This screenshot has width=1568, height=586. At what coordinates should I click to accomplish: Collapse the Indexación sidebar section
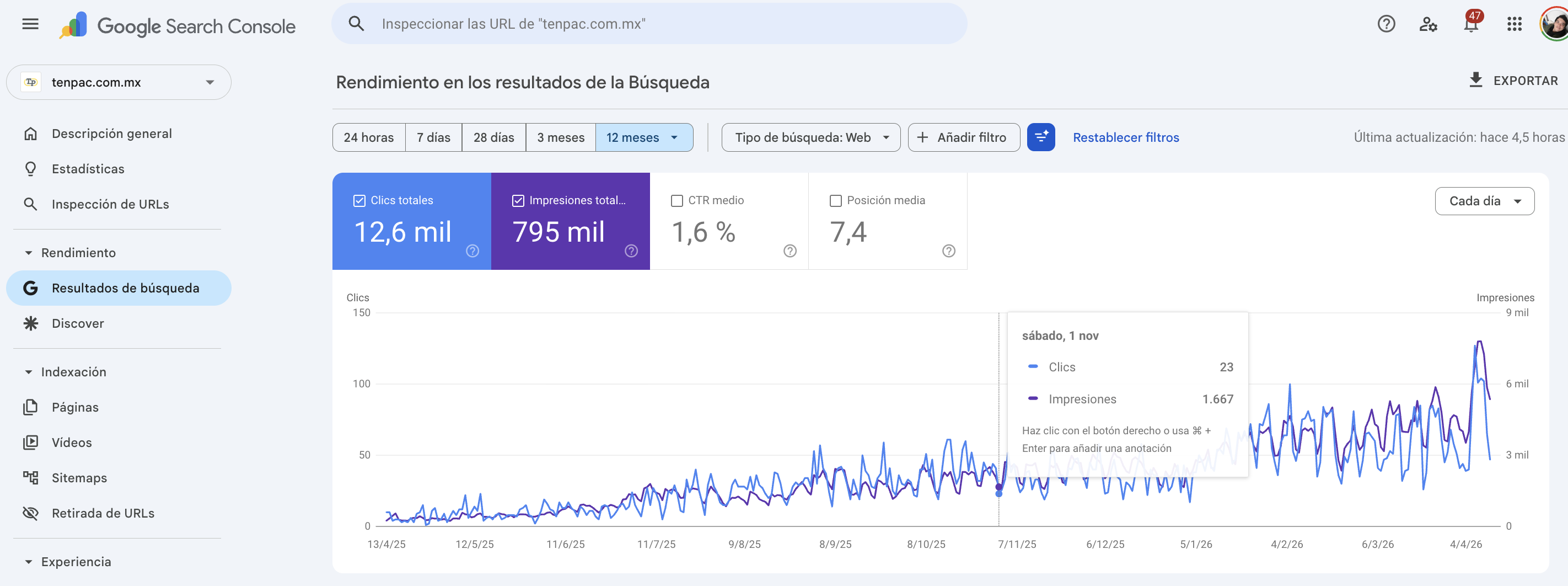tap(29, 371)
